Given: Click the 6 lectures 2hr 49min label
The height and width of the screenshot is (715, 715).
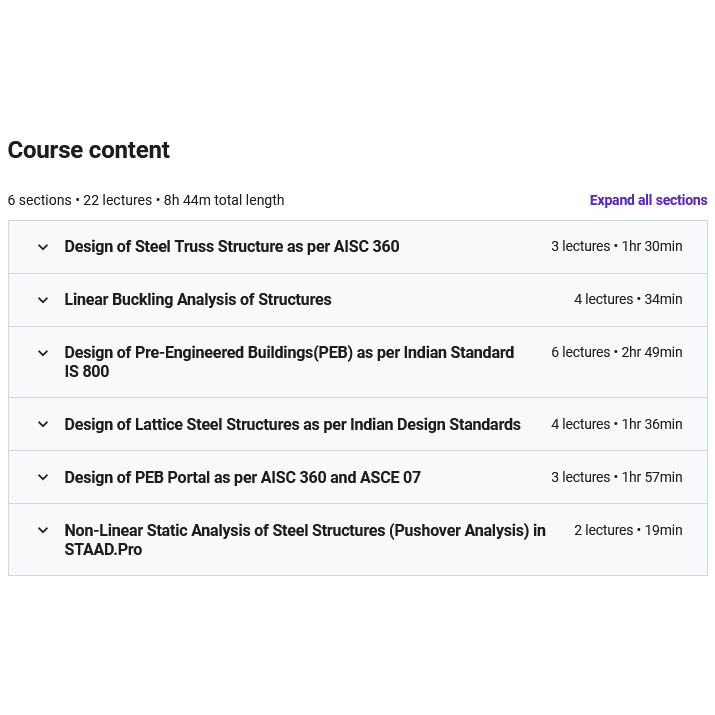Looking at the screenshot, I should (x=616, y=352).
